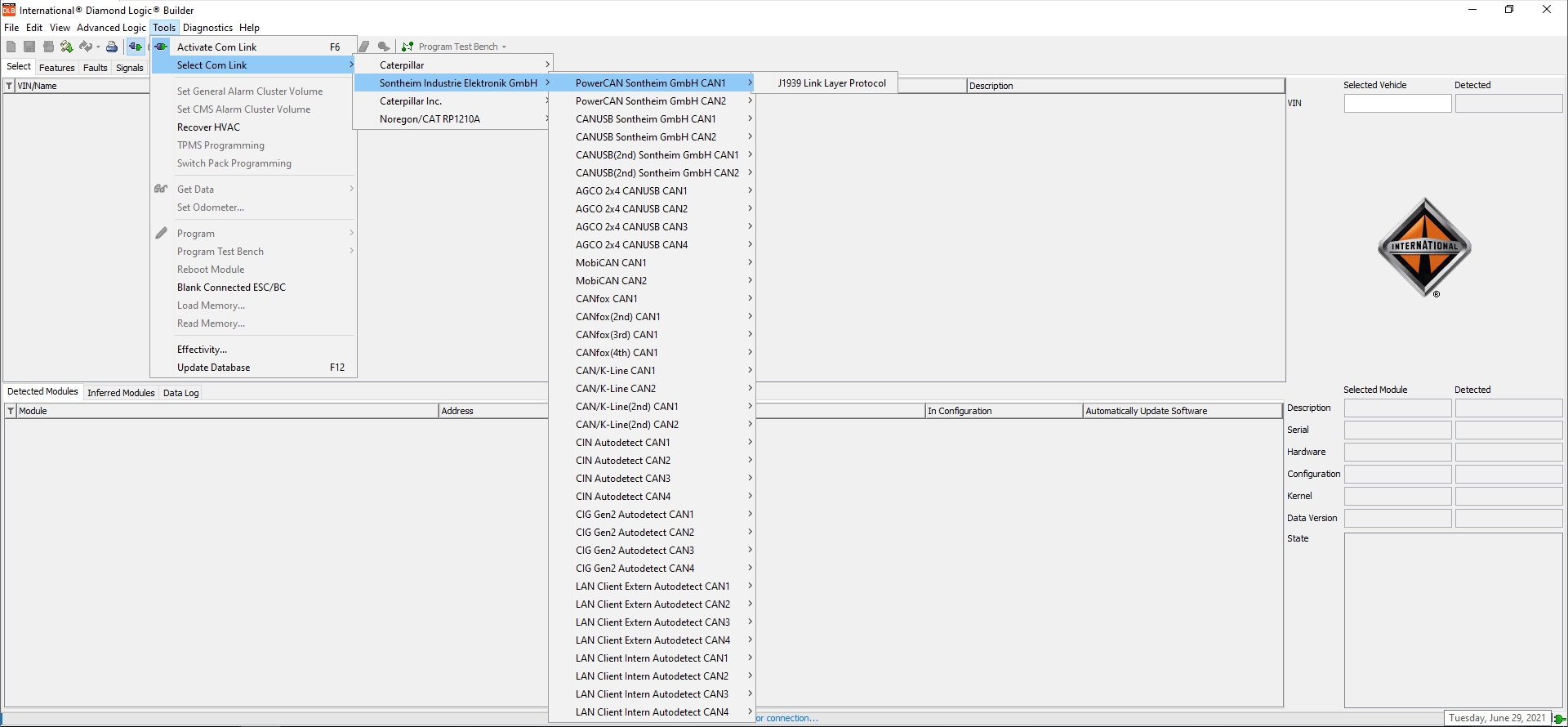Image resolution: width=1568 pixels, height=727 pixels.
Task: Choose Effectivity... from Tools menu
Action: [x=254, y=350]
